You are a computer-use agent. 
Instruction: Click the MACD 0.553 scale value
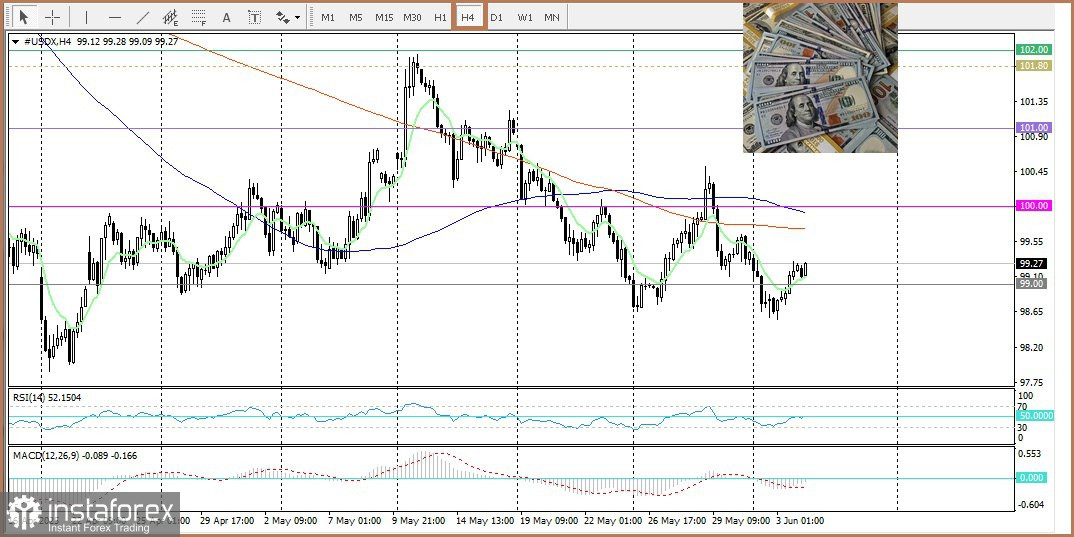click(1030, 454)
